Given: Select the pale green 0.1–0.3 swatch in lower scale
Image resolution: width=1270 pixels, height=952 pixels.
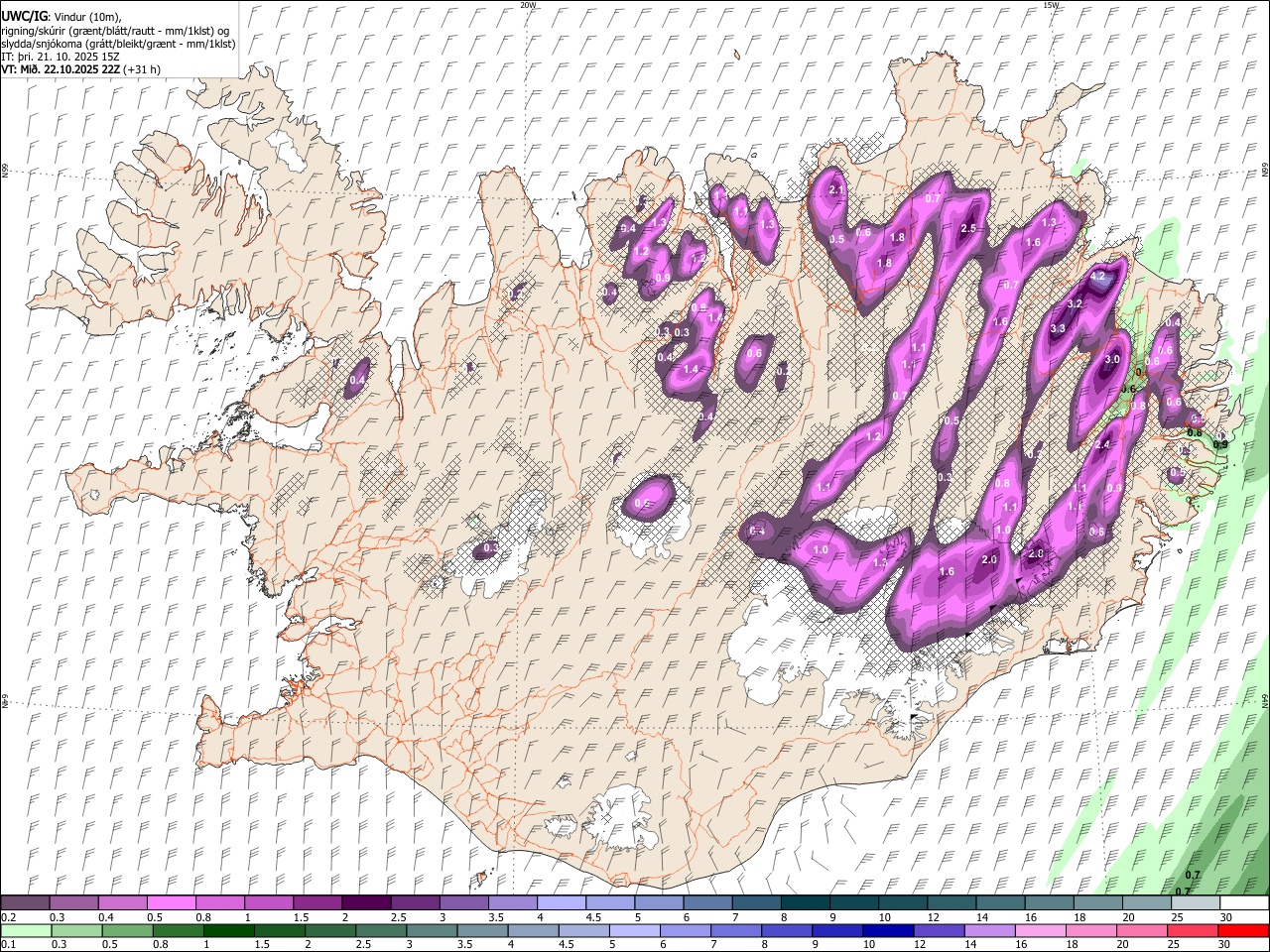Looking at the screenshot, I should (25, 930).
